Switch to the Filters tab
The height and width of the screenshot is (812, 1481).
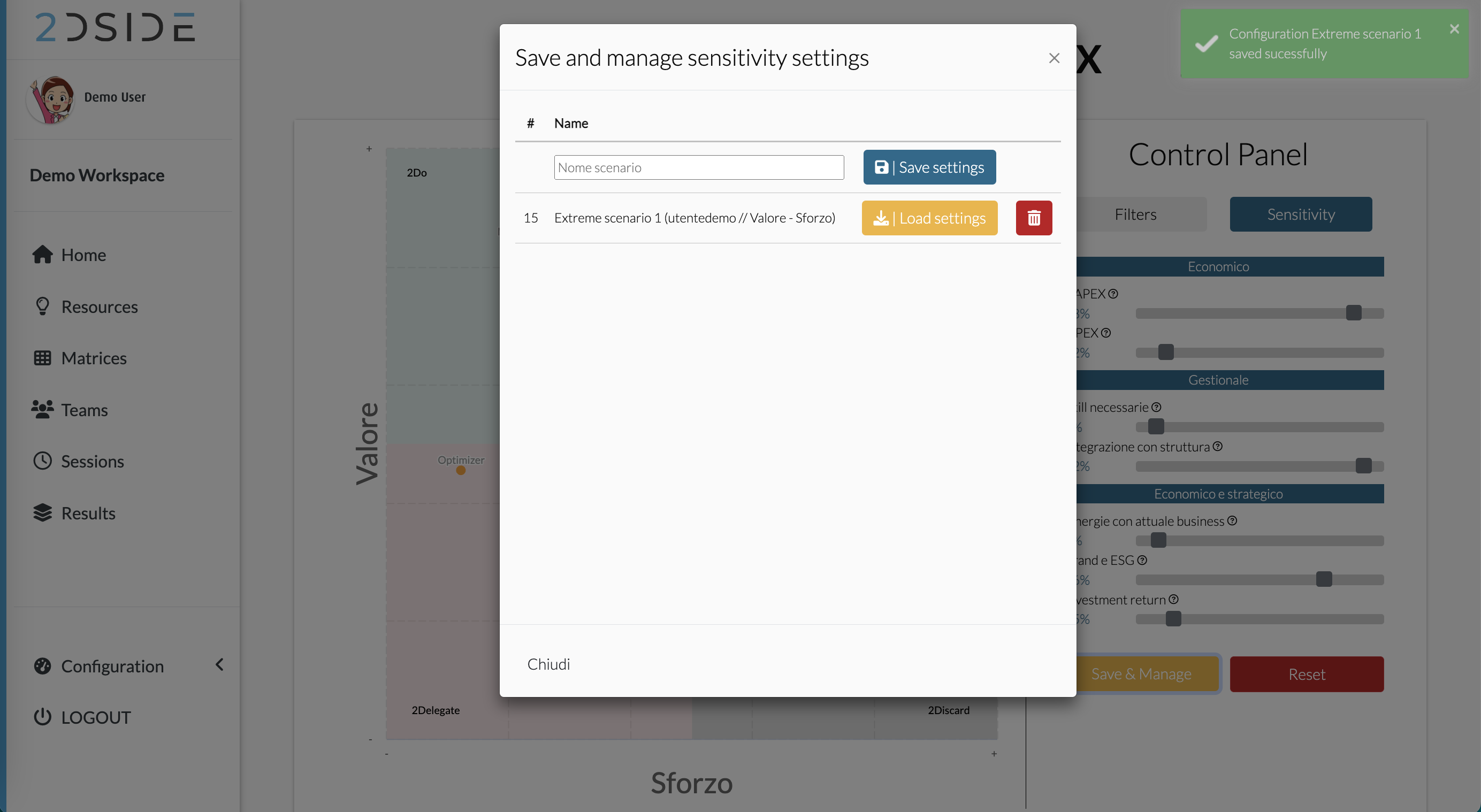1135,215
